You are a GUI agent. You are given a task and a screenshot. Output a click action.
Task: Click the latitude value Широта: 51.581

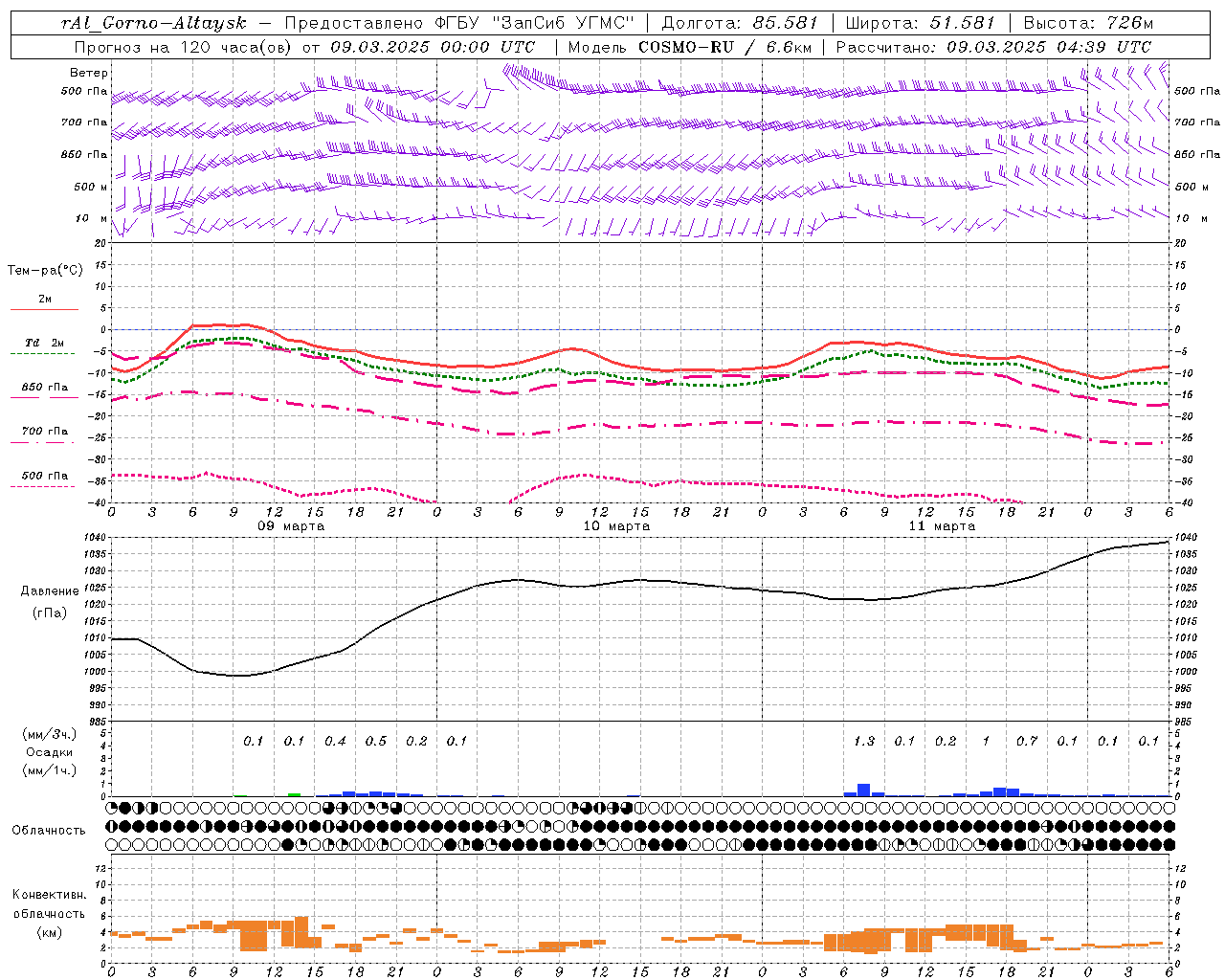click(920, 23)
